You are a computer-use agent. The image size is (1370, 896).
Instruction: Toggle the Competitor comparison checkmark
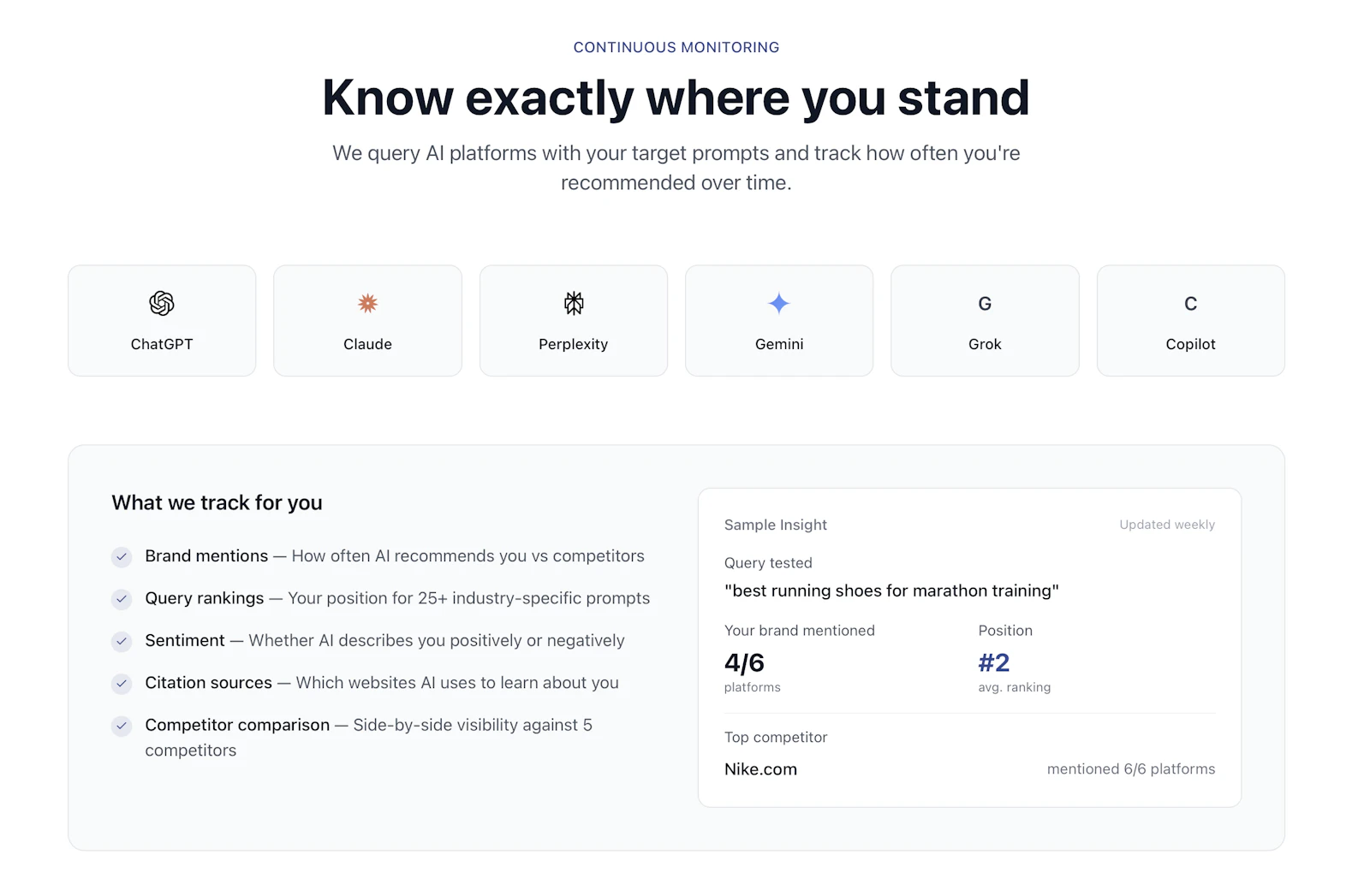point(122,726)
